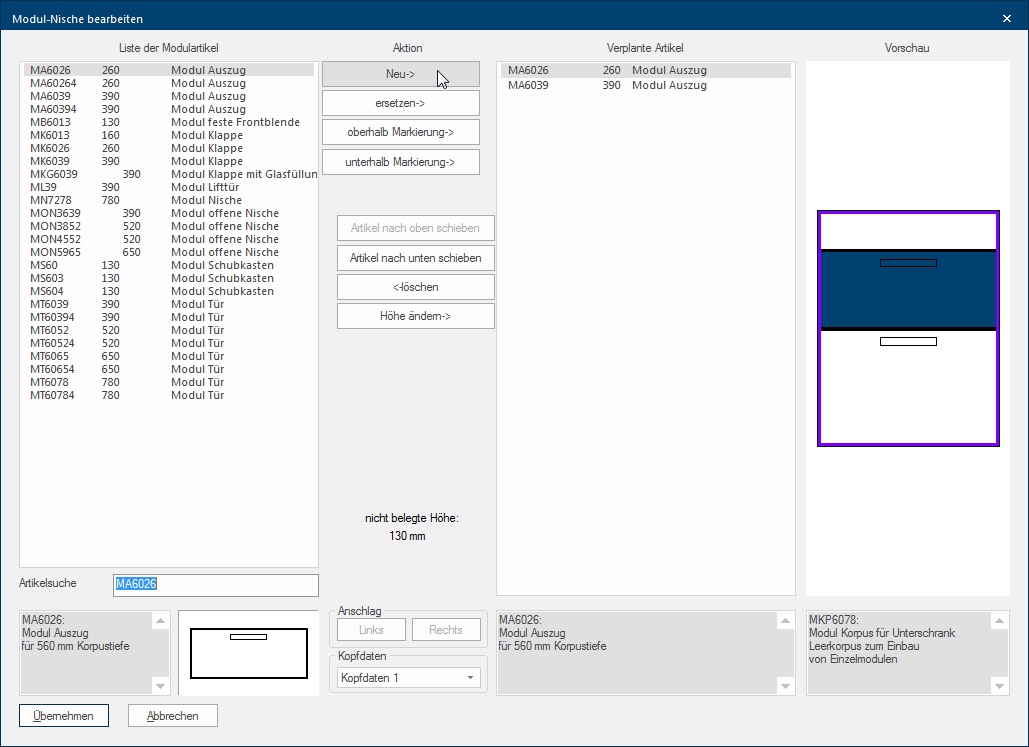Click the lower white drawer in preview

pos(908,385)
